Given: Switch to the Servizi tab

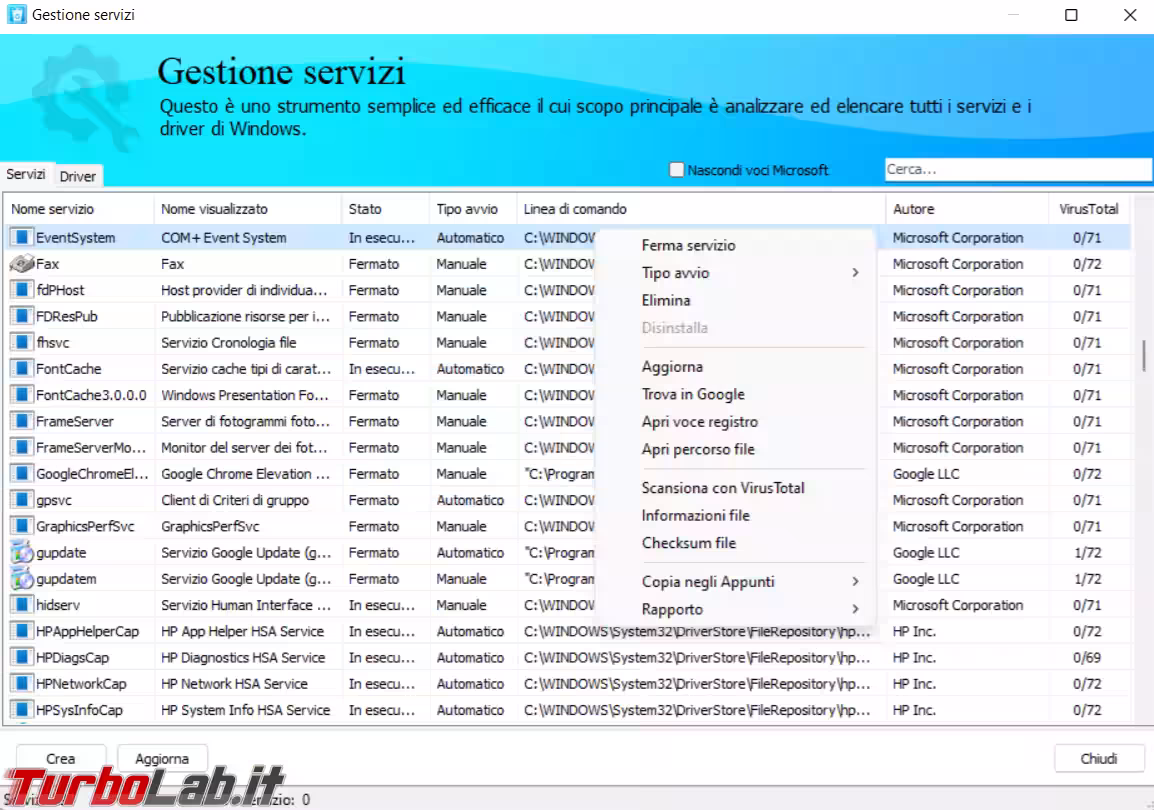Looking at the screenshot, I should point(26,174).
